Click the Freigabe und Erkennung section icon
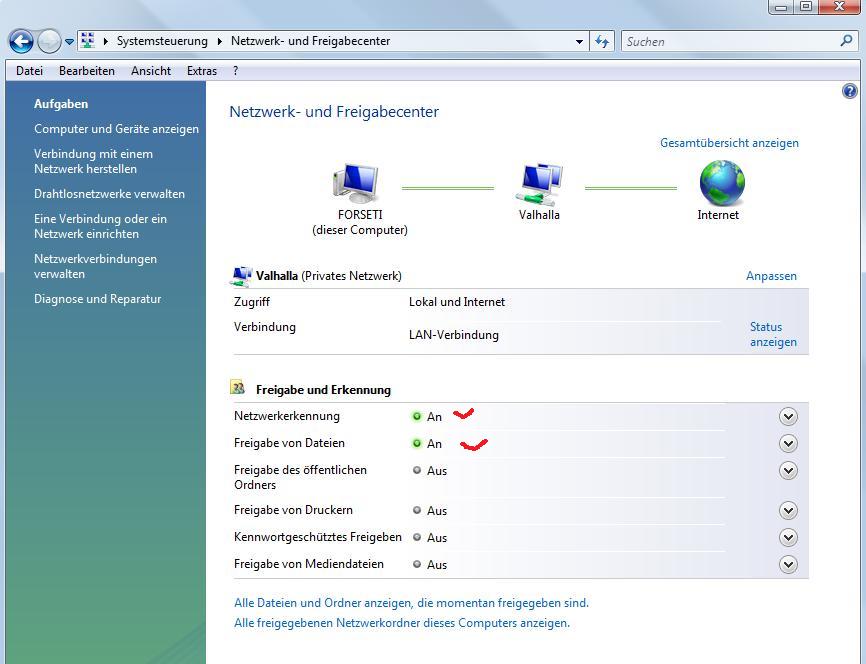Screen dimensions: 866x664 tap(237, 387)
